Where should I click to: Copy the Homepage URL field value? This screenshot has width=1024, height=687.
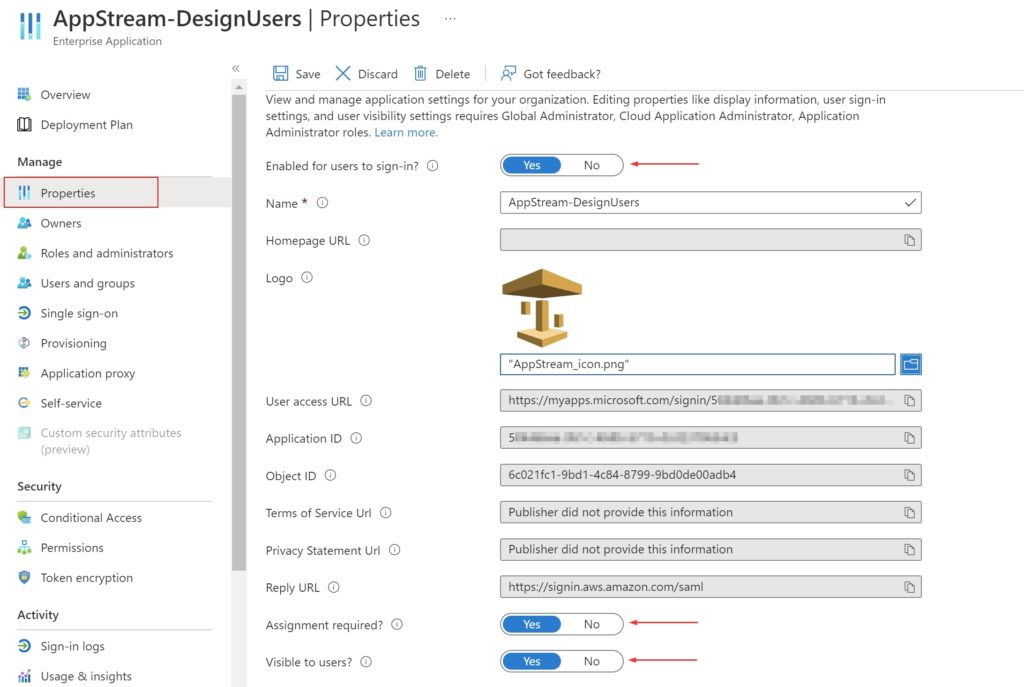909,240
